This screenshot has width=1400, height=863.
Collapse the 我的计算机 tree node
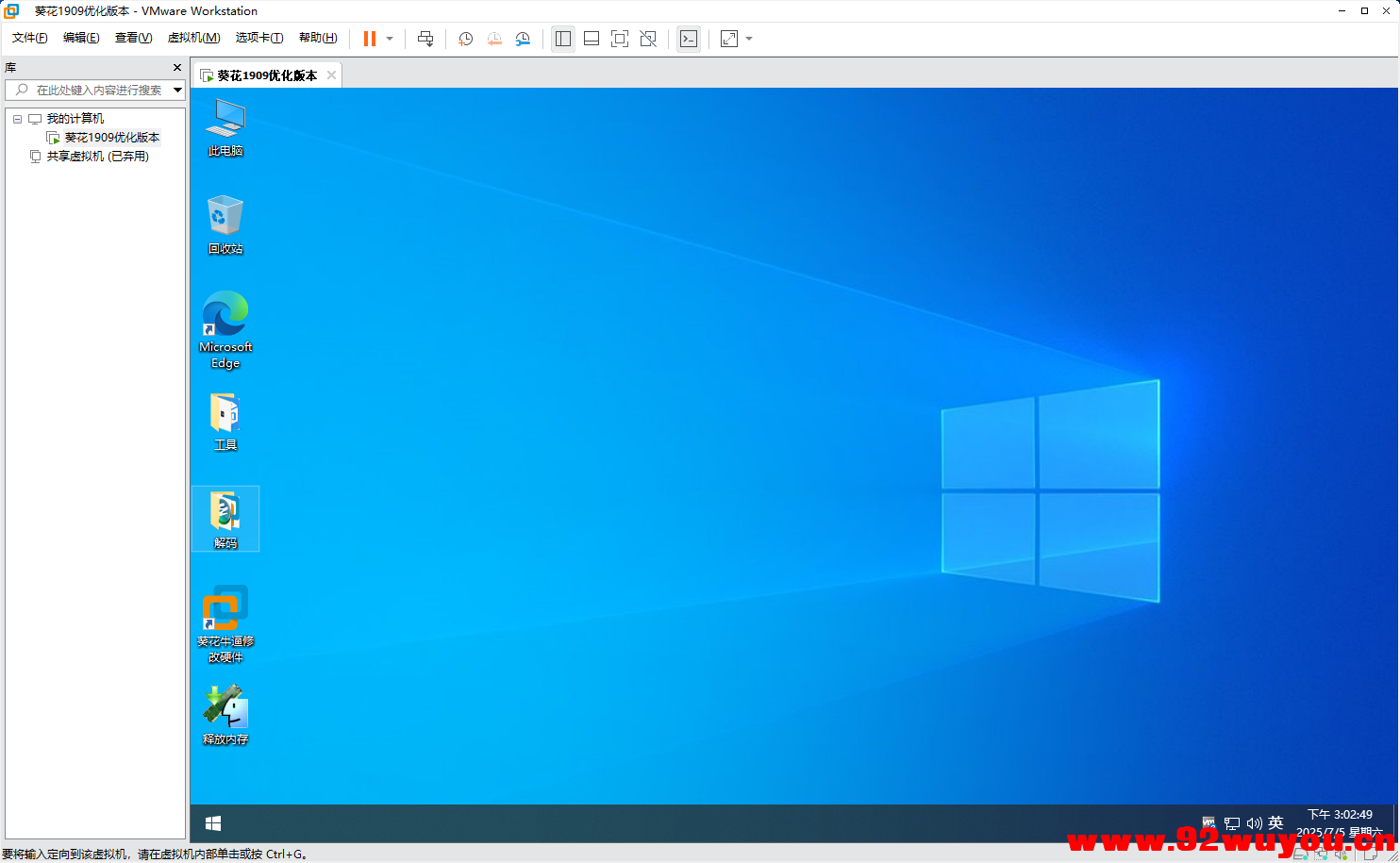coord(17,119)
